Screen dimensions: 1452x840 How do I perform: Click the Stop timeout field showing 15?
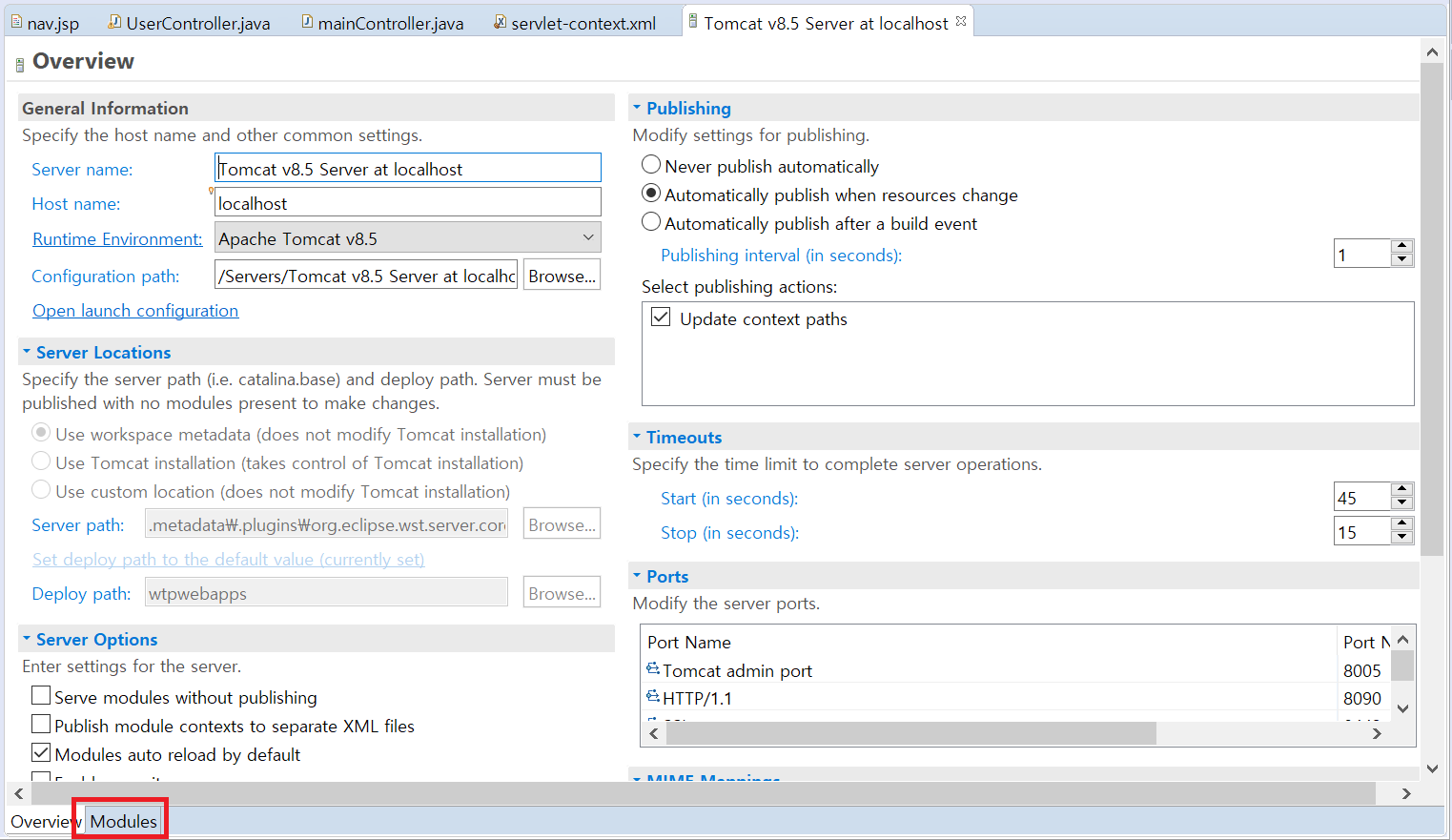pyautogui.click(x=1362, y=531)
